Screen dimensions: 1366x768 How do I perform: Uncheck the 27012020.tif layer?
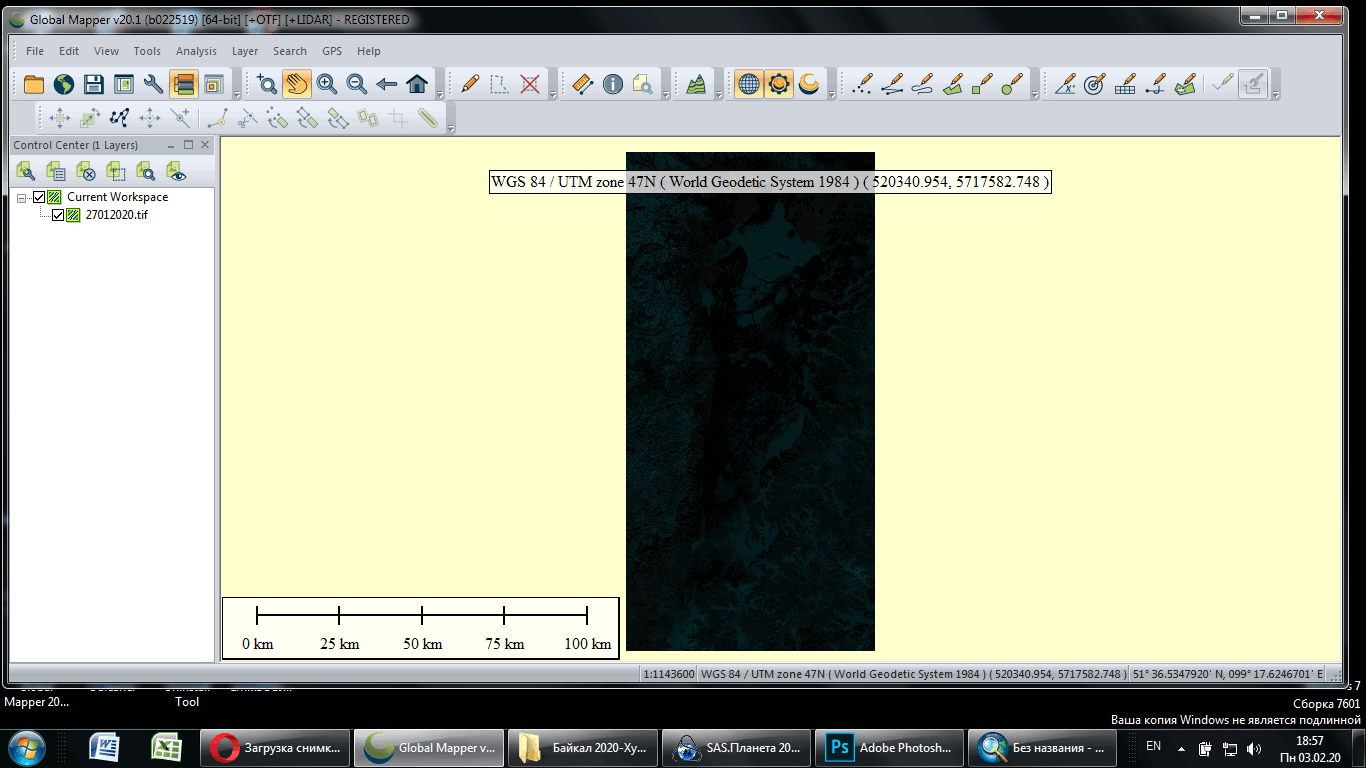(x=57, y=214)
